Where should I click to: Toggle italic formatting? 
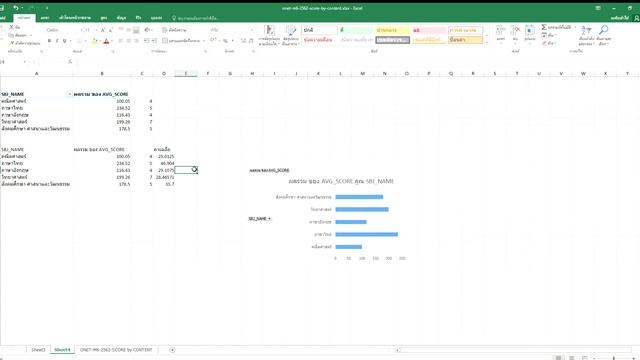point(57,41)
